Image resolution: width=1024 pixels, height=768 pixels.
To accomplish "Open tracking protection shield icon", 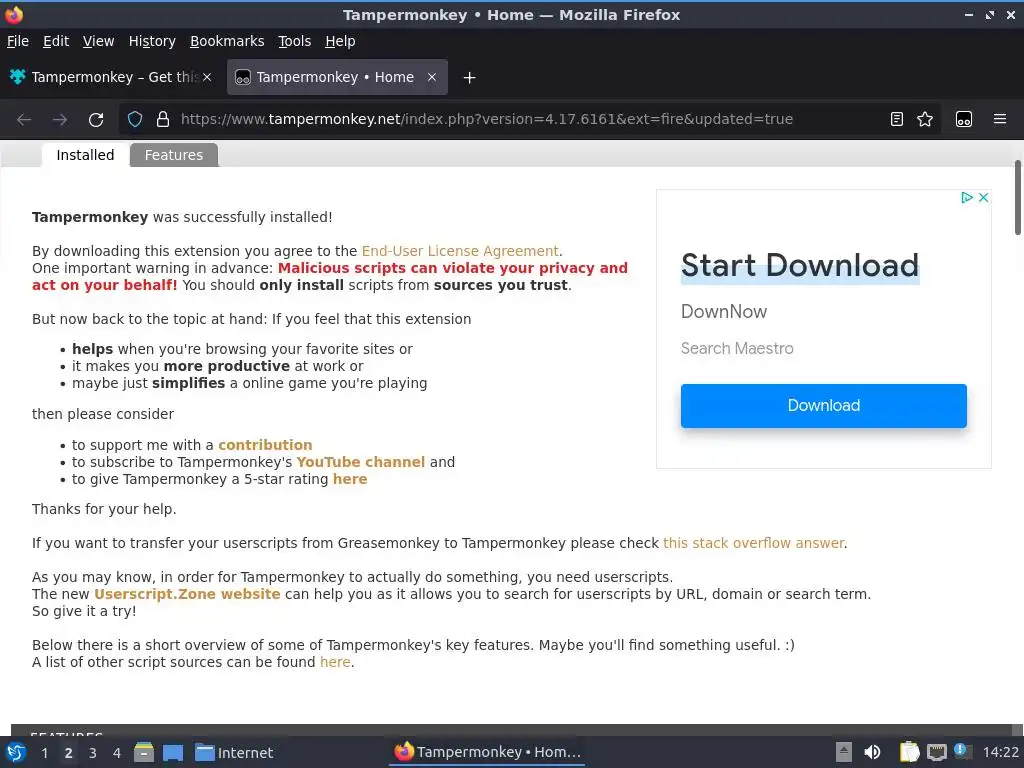I will click(135, 119).
